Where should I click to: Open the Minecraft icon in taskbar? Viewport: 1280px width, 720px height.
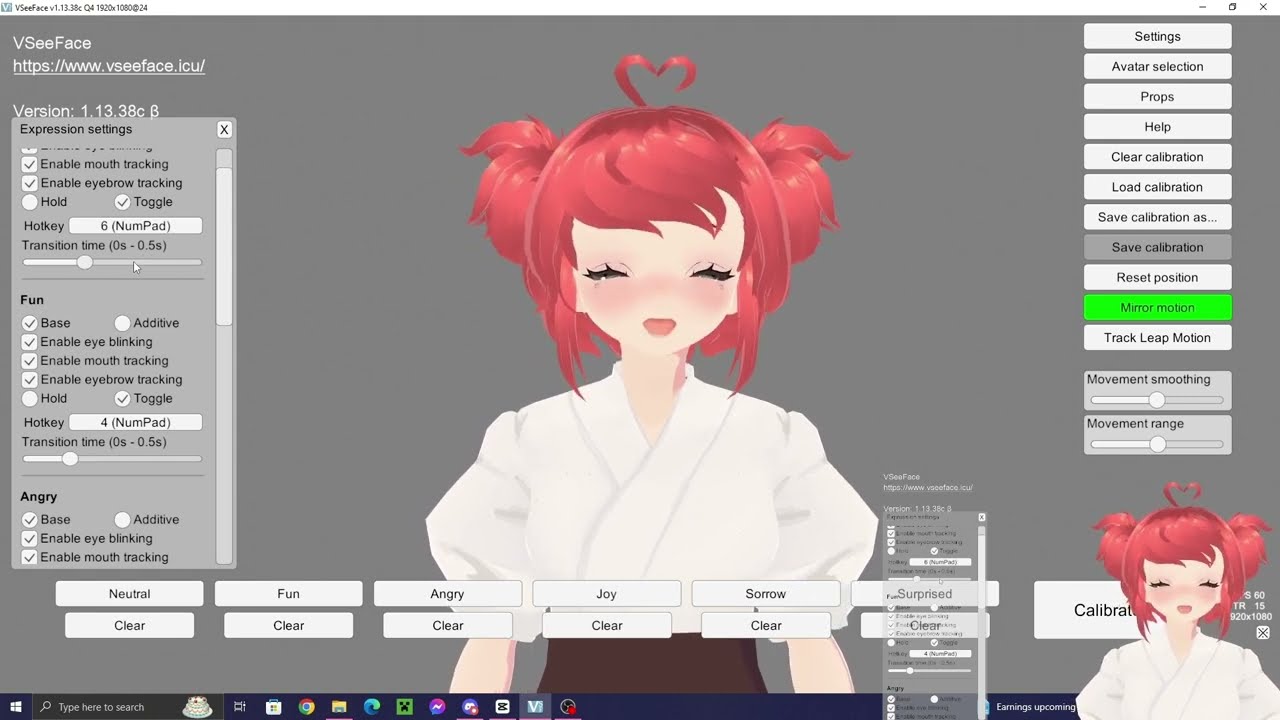[404, 707]
